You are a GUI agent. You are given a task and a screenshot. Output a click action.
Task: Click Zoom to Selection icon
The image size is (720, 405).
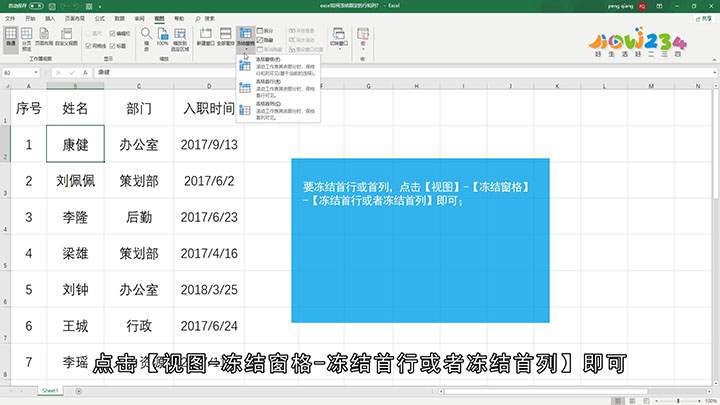(180, 39)
